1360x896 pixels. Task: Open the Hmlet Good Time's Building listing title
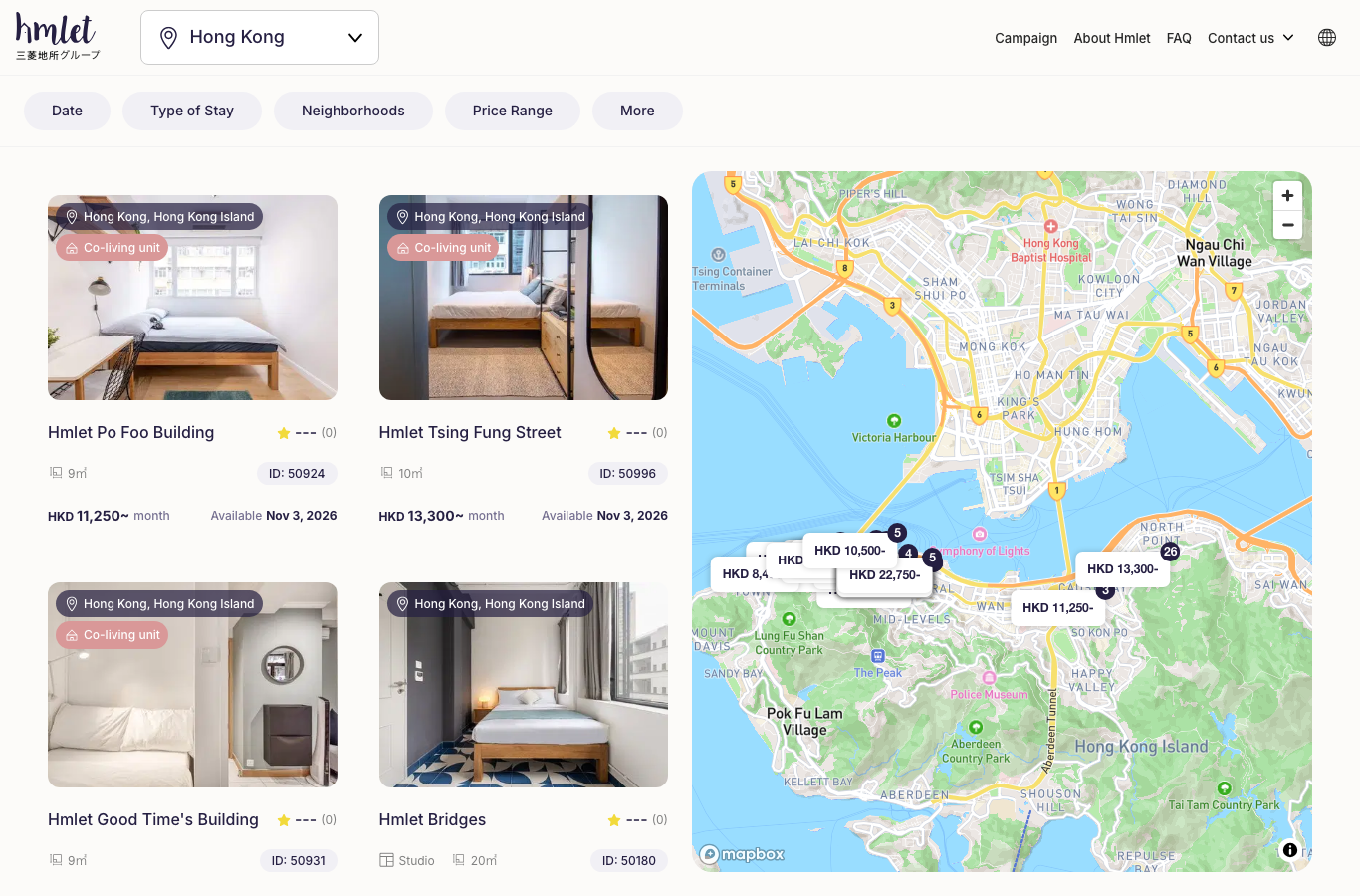tap(153, 820)
